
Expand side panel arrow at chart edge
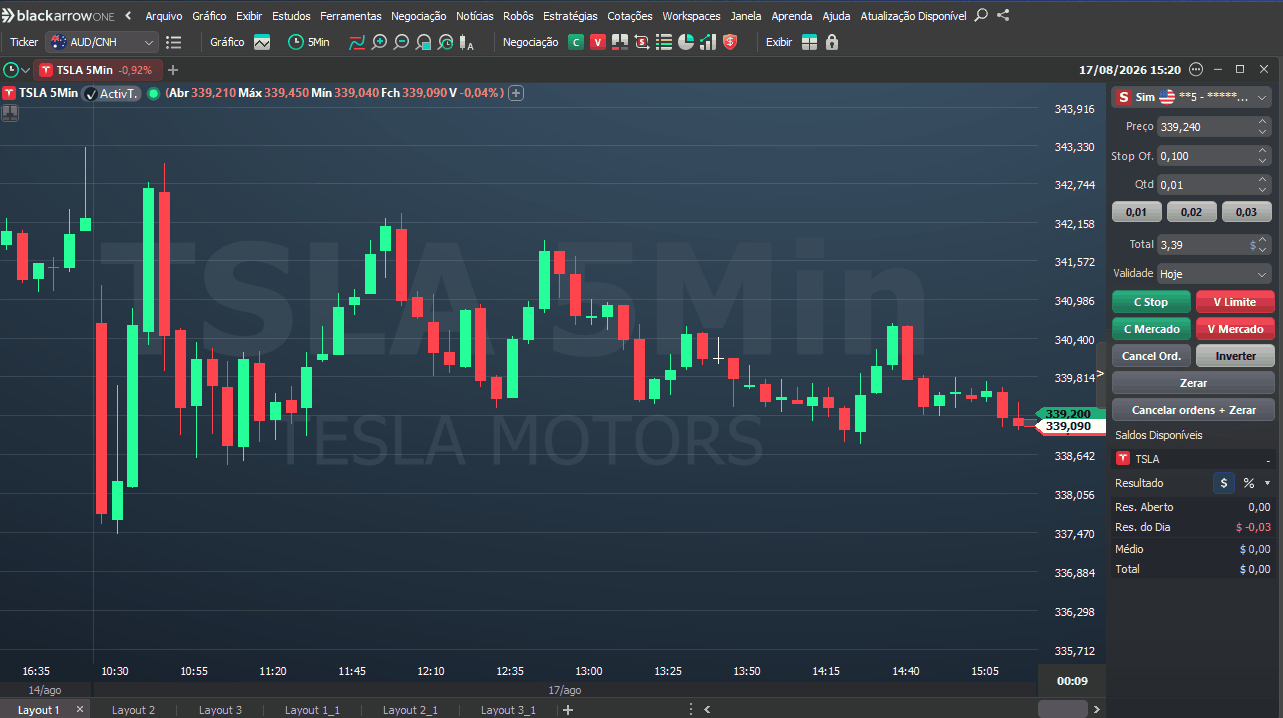pyautogui.click(x=1100, y=374)
